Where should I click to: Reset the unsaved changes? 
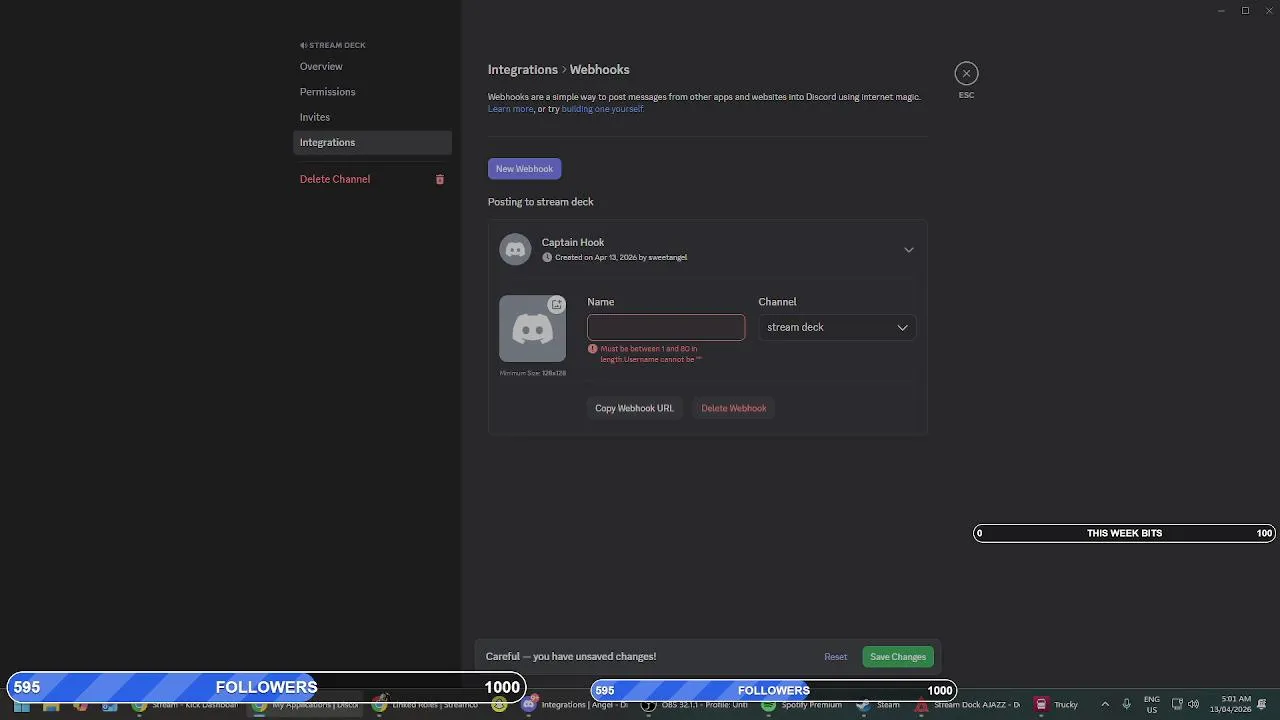[836, 657]
